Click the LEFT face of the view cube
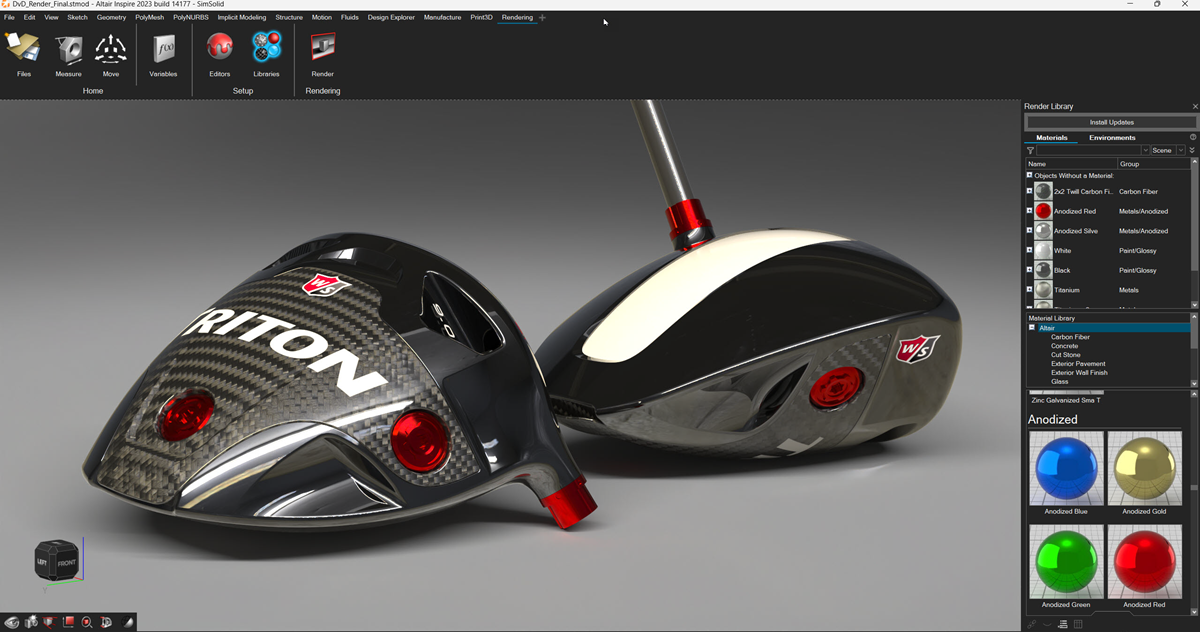 tap(43, 562)
